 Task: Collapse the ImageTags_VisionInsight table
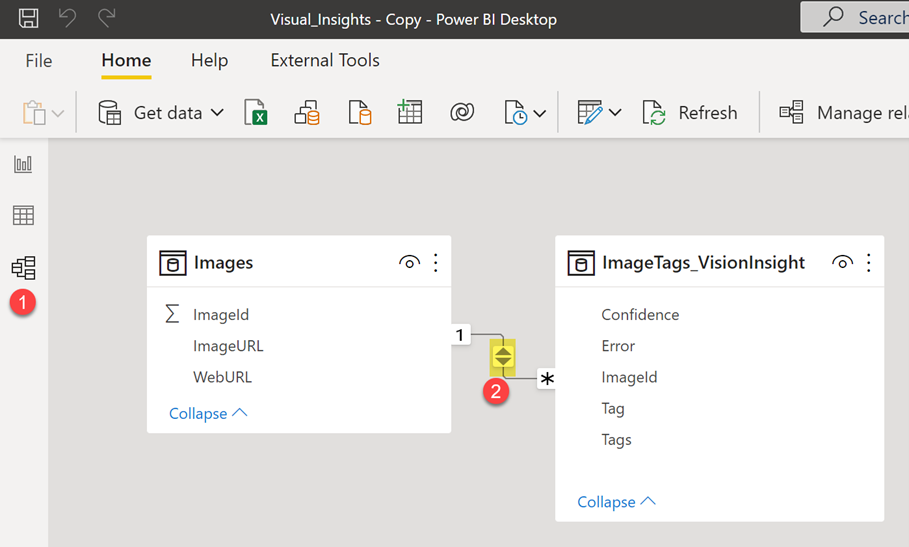point(616,502)
